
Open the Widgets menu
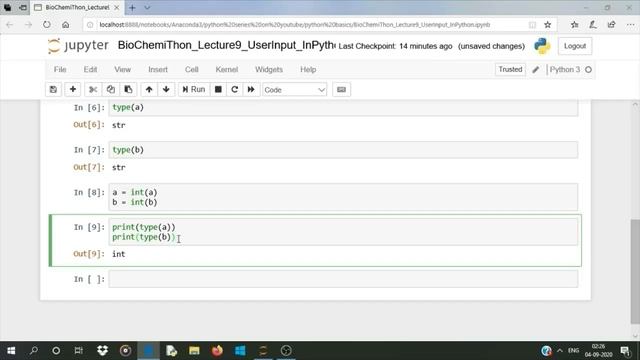[269, 69]
